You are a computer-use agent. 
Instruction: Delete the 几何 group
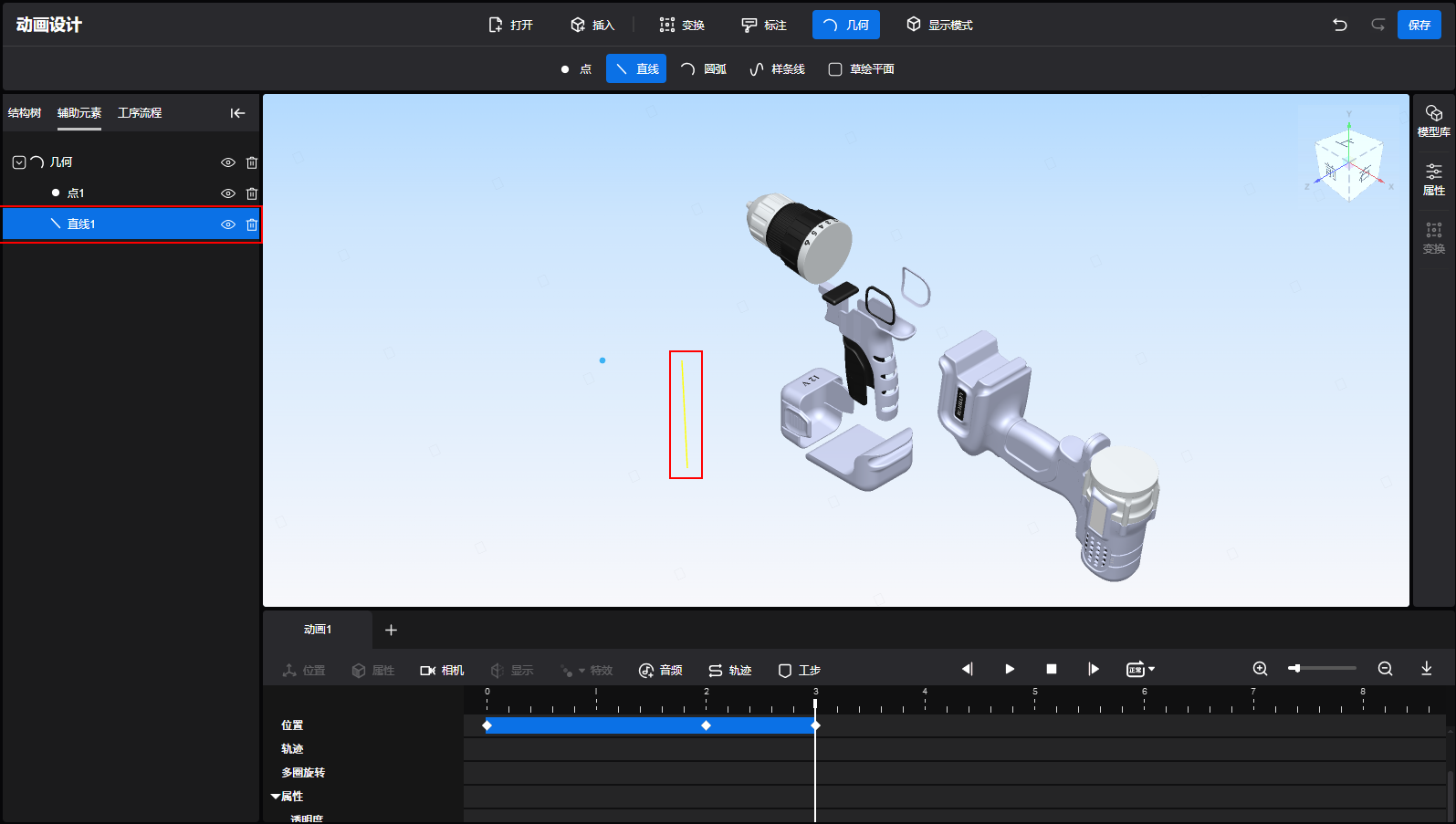[x=252, y=162]
